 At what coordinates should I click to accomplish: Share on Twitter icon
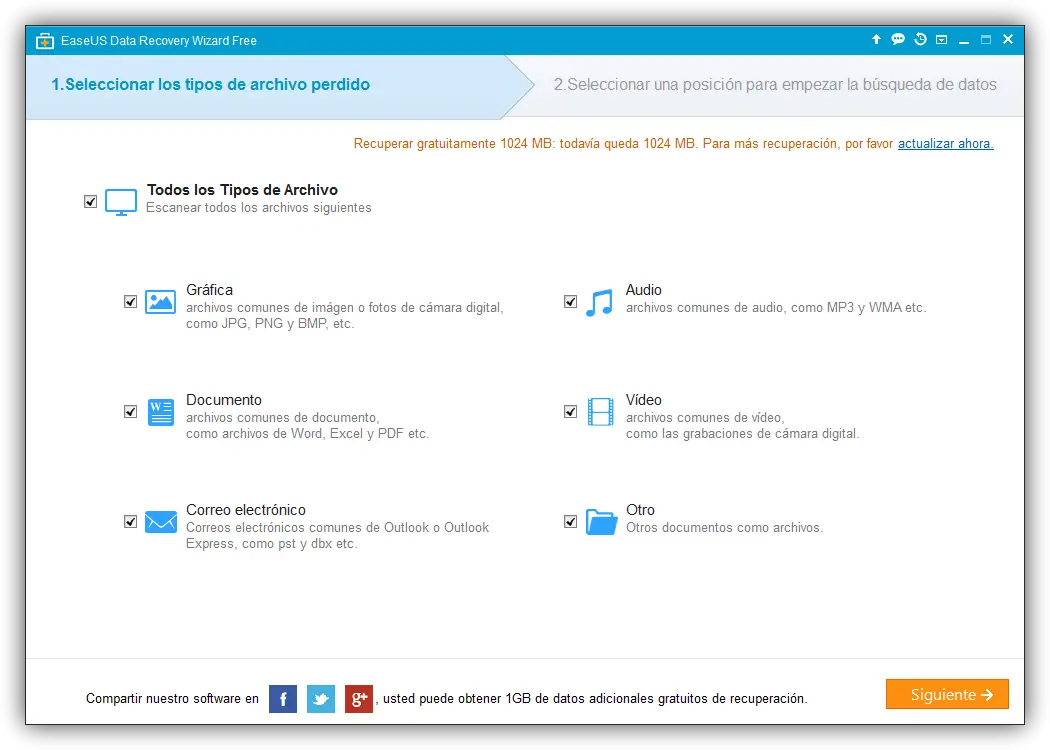click(321, 699)
